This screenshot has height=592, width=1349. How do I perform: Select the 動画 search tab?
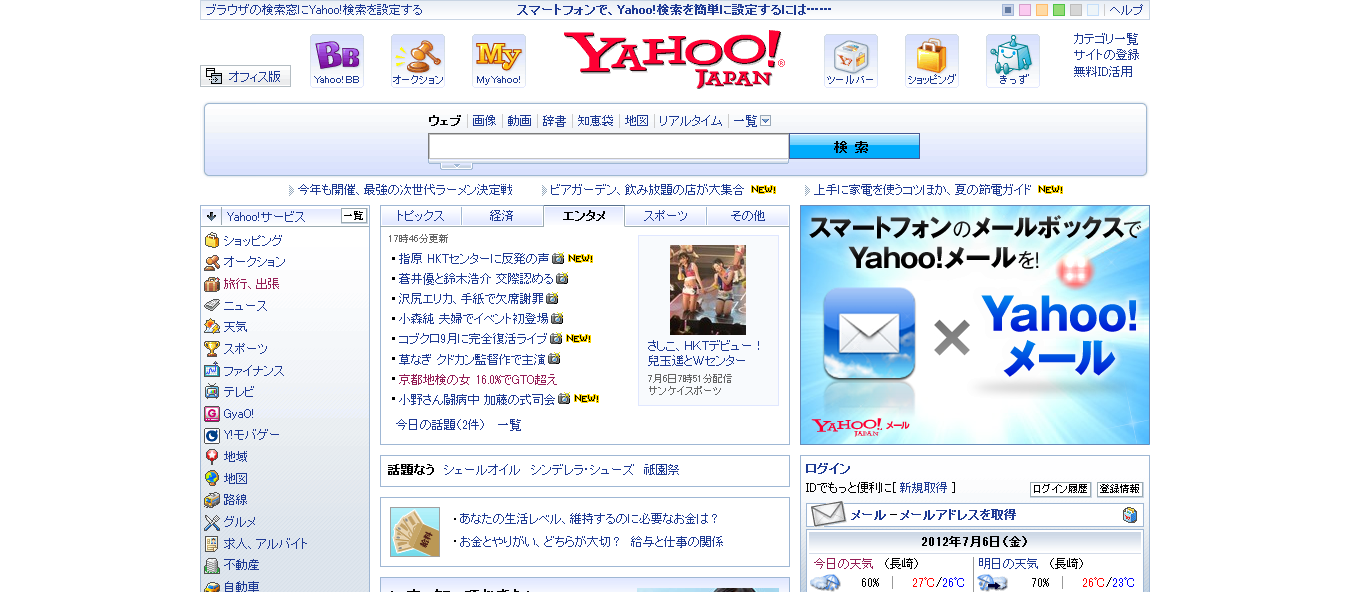519,121
